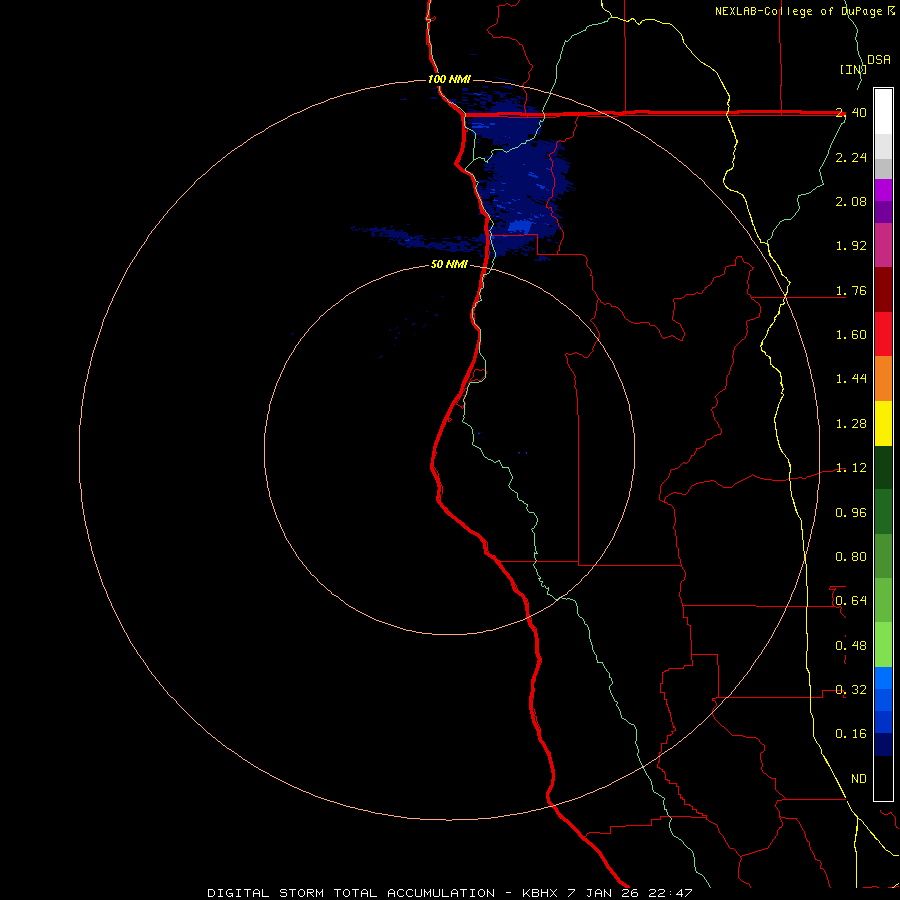The width and height of the screenshot is (900, 900).
Task: Click the NEXLAB-College of DuPage label
Action: (800, 11)
